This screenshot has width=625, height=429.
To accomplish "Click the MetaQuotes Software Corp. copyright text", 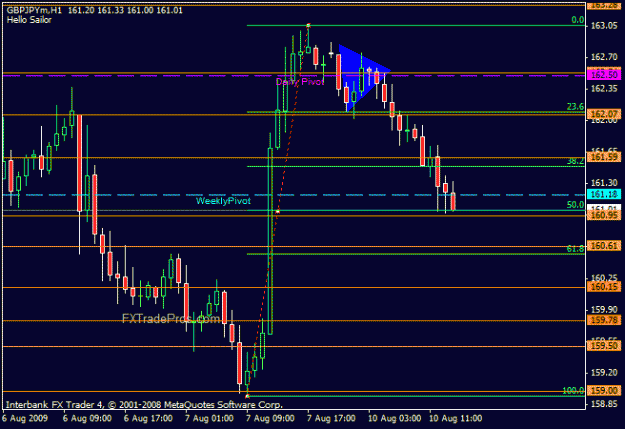I will point(144,405).
